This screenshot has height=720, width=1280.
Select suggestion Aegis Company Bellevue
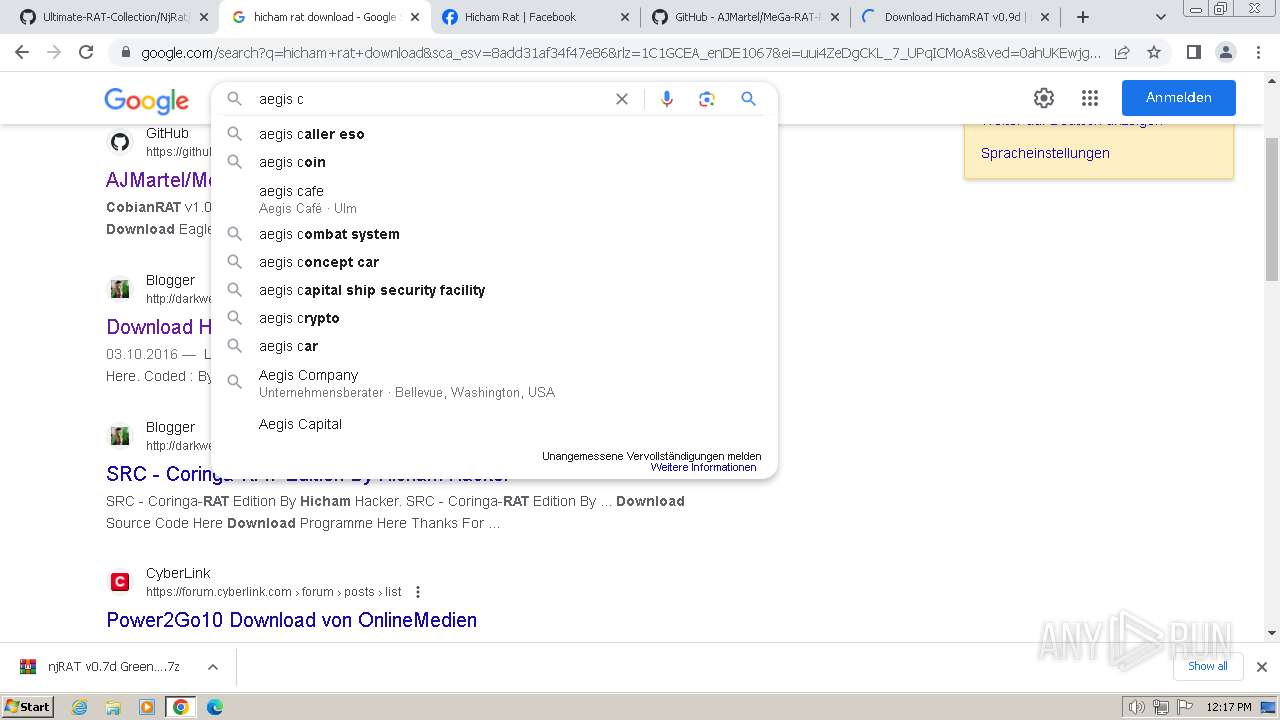[x=494, y=383]
